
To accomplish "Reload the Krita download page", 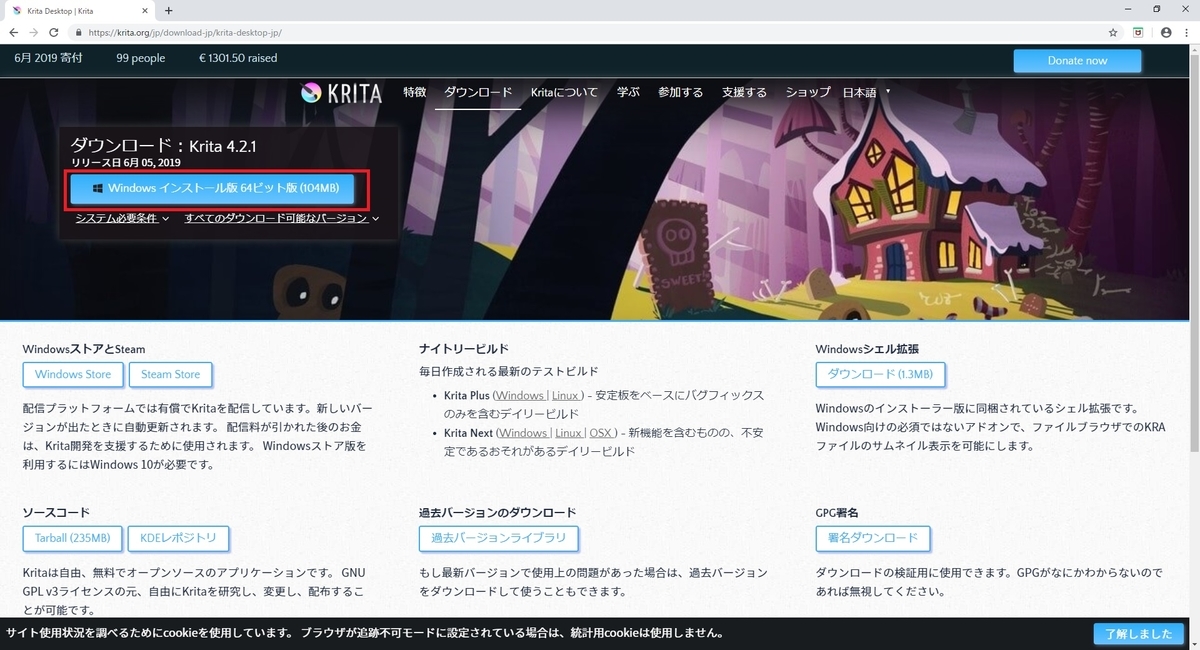I will [55, 32].
